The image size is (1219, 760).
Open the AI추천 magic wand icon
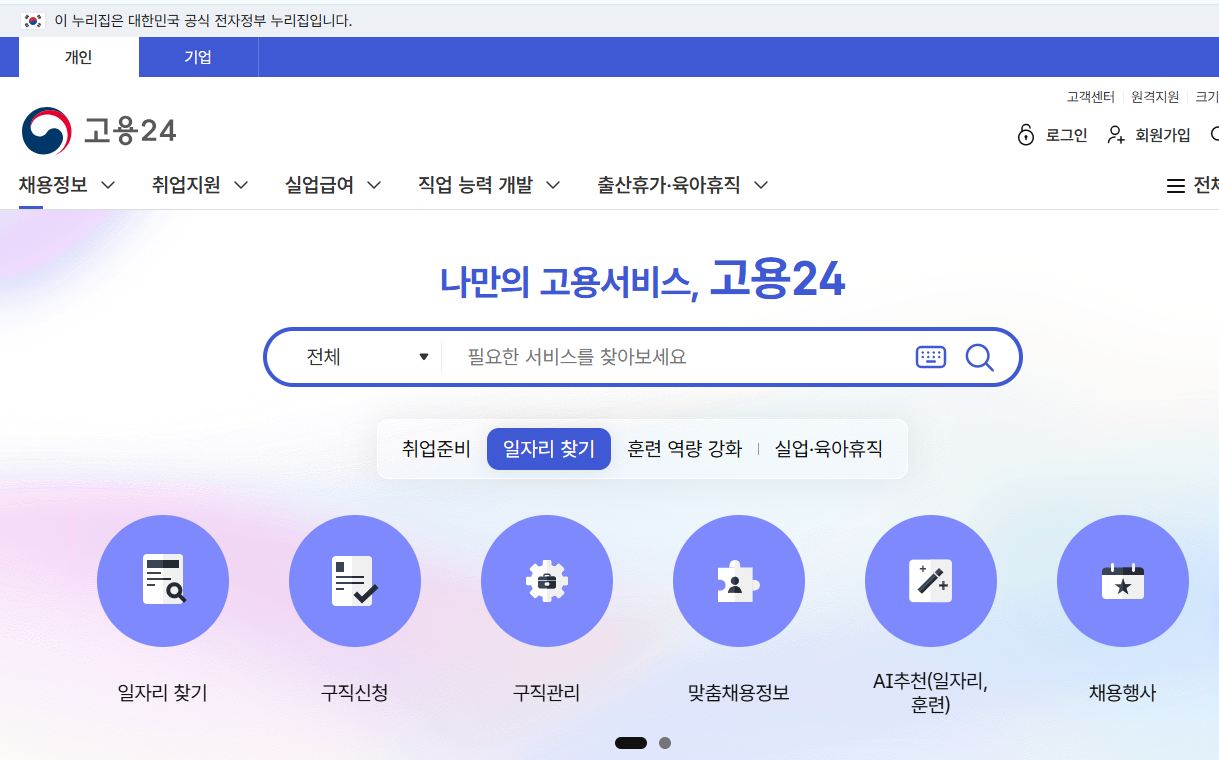(931, 581)
